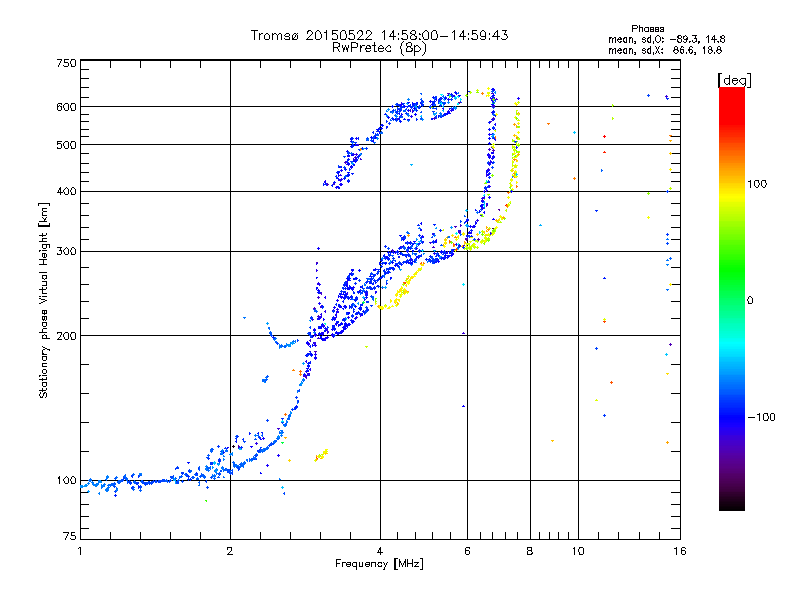This screenshot has height=600, width=800.
Task: Click the x-axis '10' tick label
Action: 578,551
